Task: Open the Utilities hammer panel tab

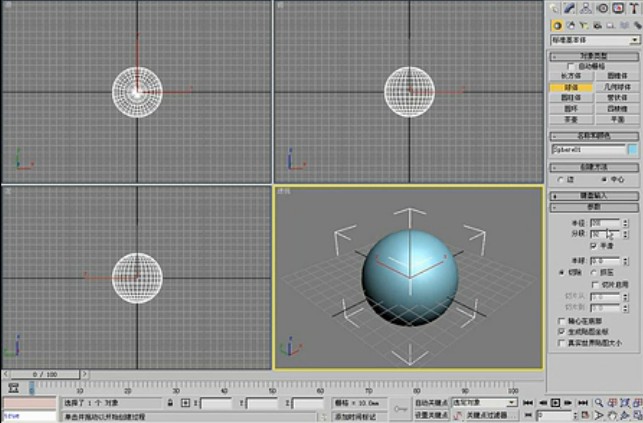Action: click(x=634, y=8)
